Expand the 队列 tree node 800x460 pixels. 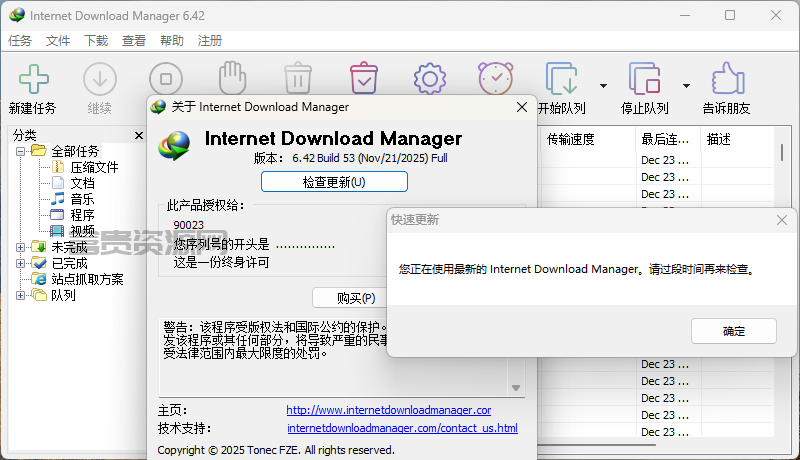[x=20, y=295]
